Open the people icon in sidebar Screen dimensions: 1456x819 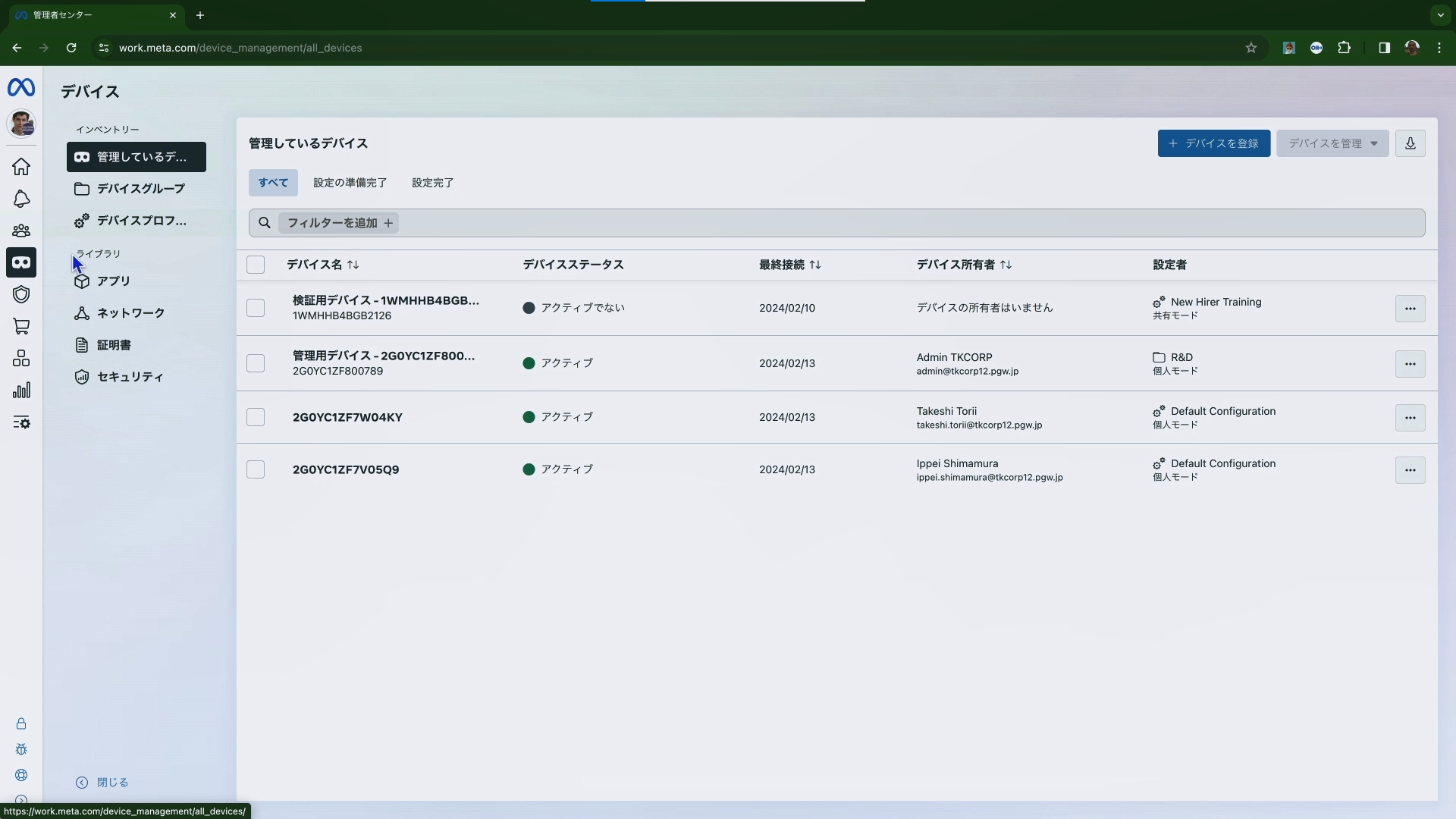(x=21, y=231)
